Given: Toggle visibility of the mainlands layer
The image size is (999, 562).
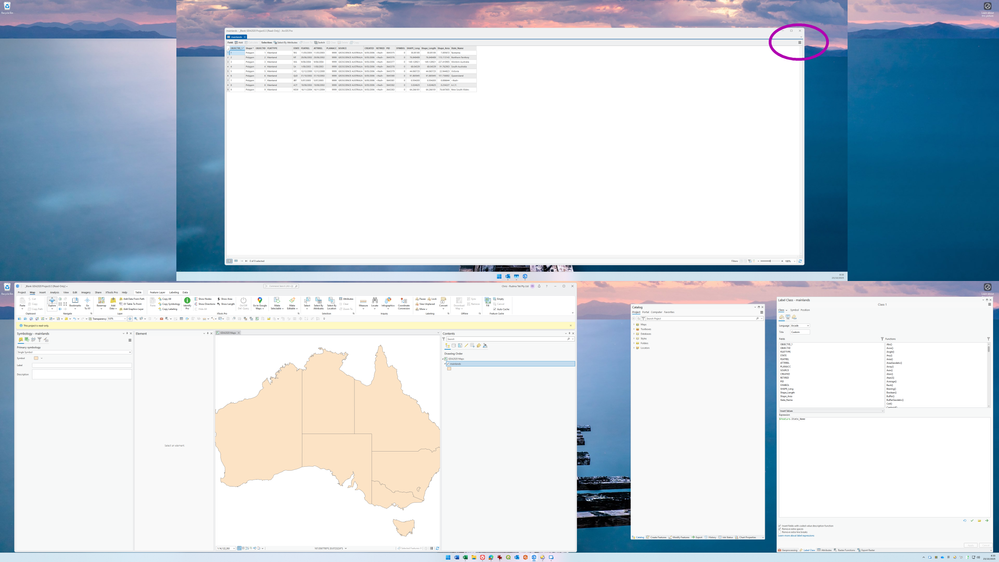Looking at the screenshot, I should click(448, 364).
